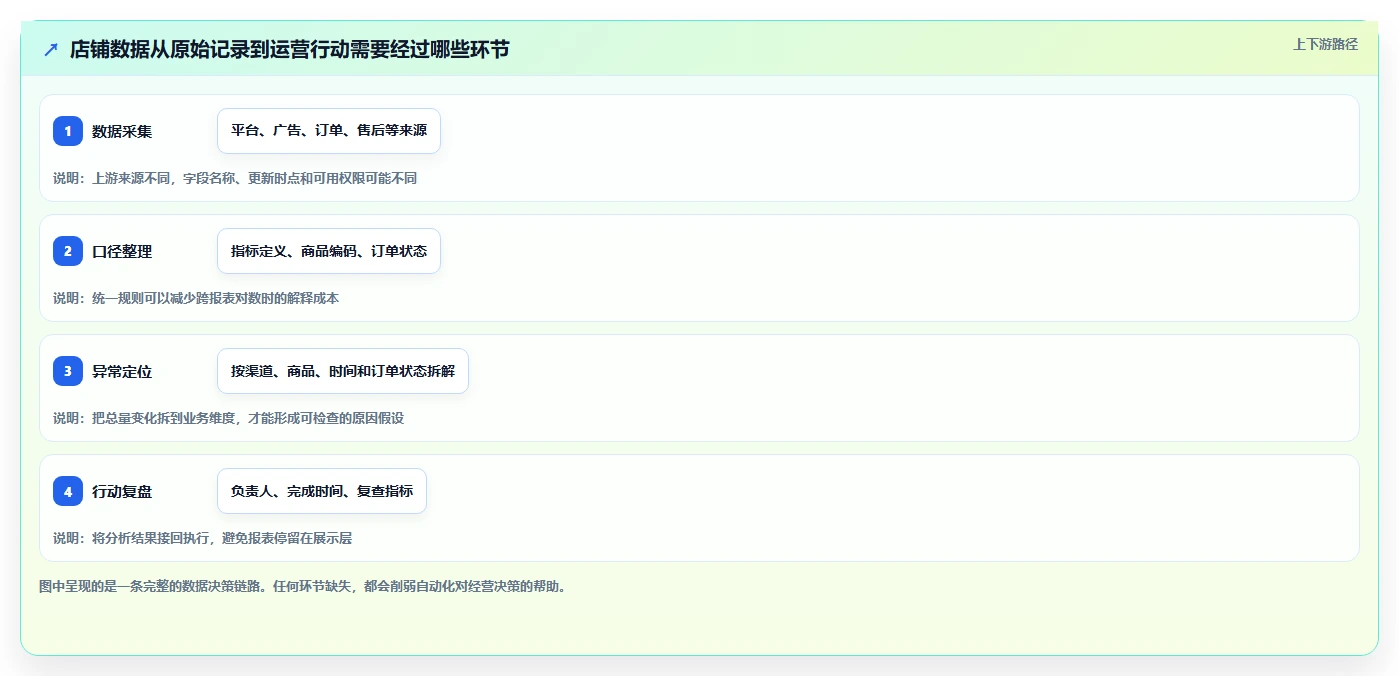1399x676 pixels.
Task: Click the 平台、广告、订单、售后等来源 chip
Action: point(329,131)
